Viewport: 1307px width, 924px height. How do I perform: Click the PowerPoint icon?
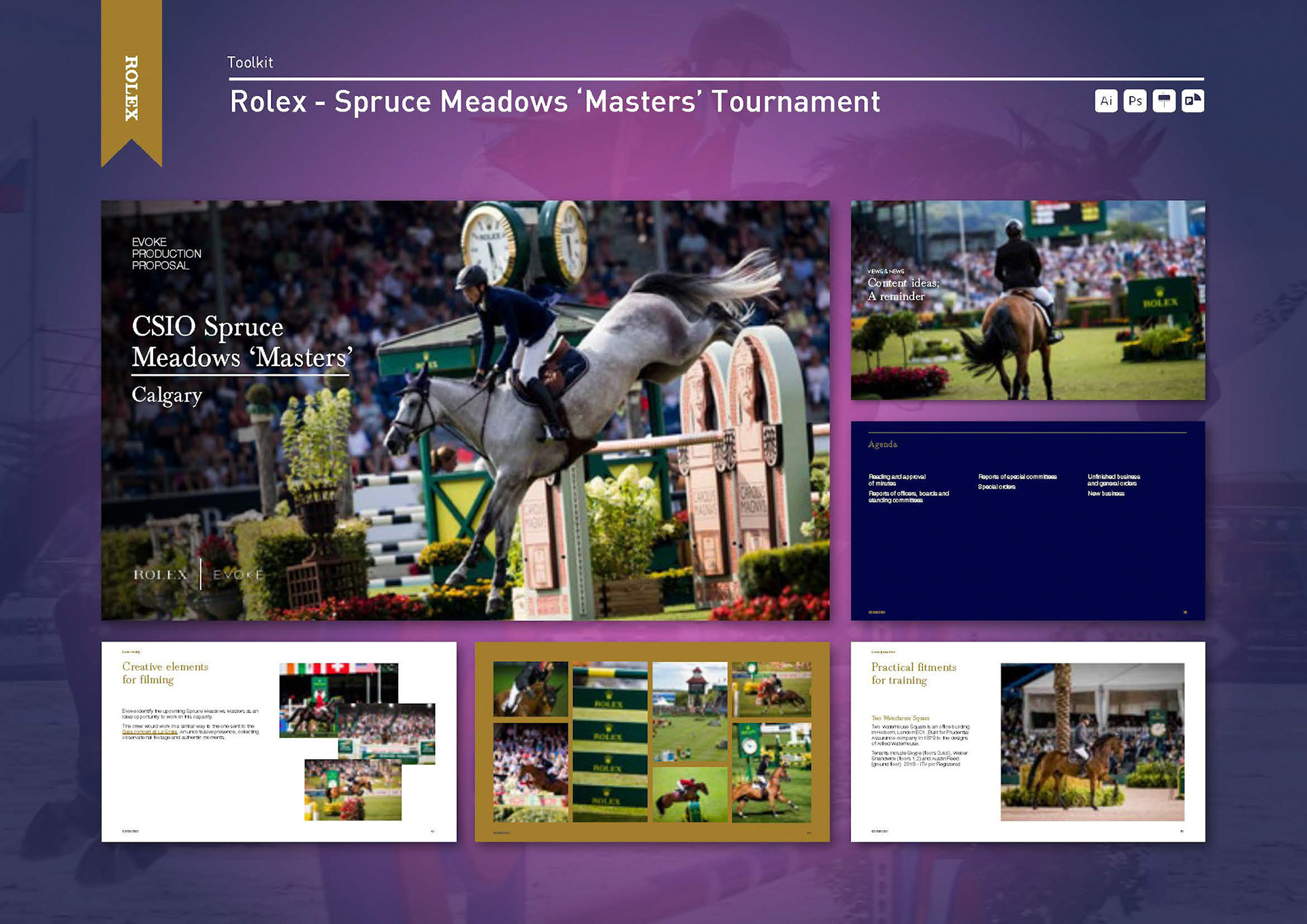point(1193,101)
